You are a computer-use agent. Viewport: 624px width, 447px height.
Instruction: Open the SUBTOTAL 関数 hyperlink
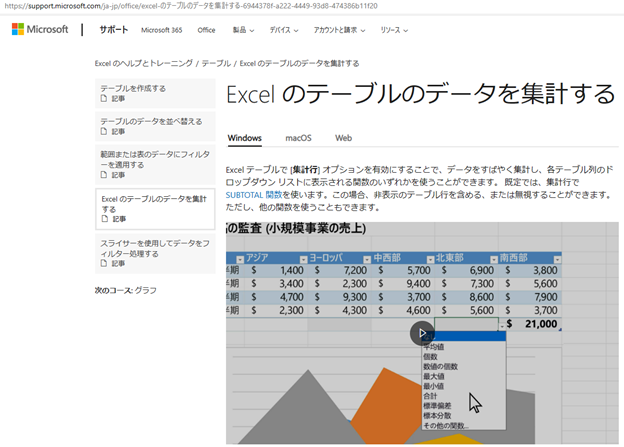254,195
